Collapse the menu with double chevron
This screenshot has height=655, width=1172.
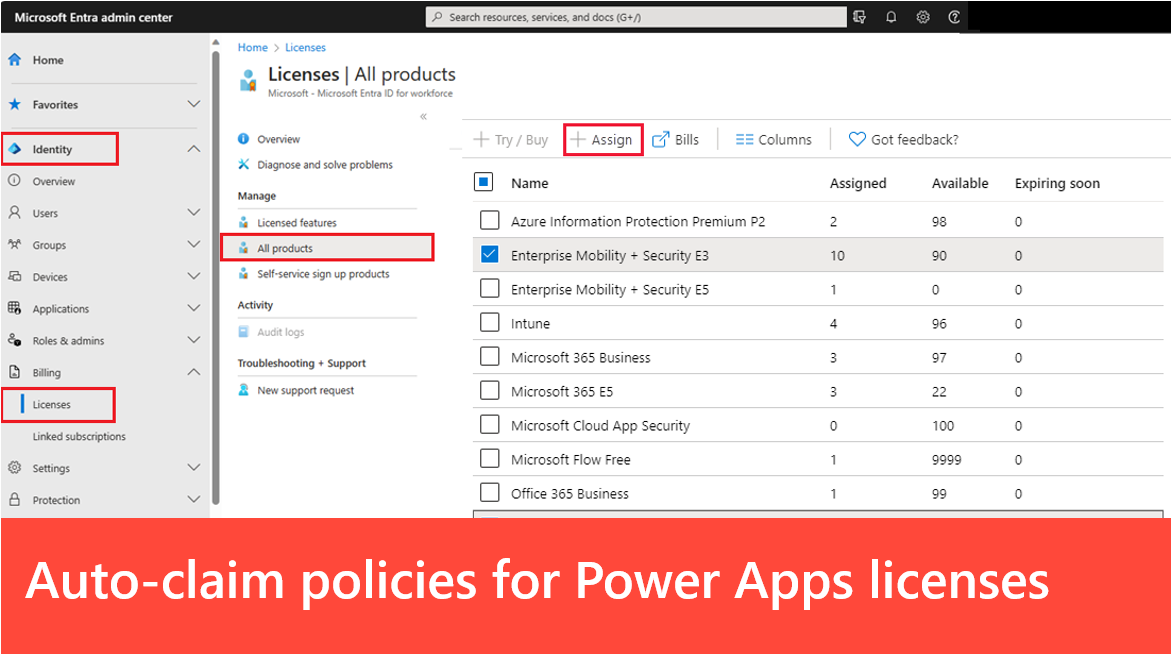pyautogui.click(x=423, y=116)
